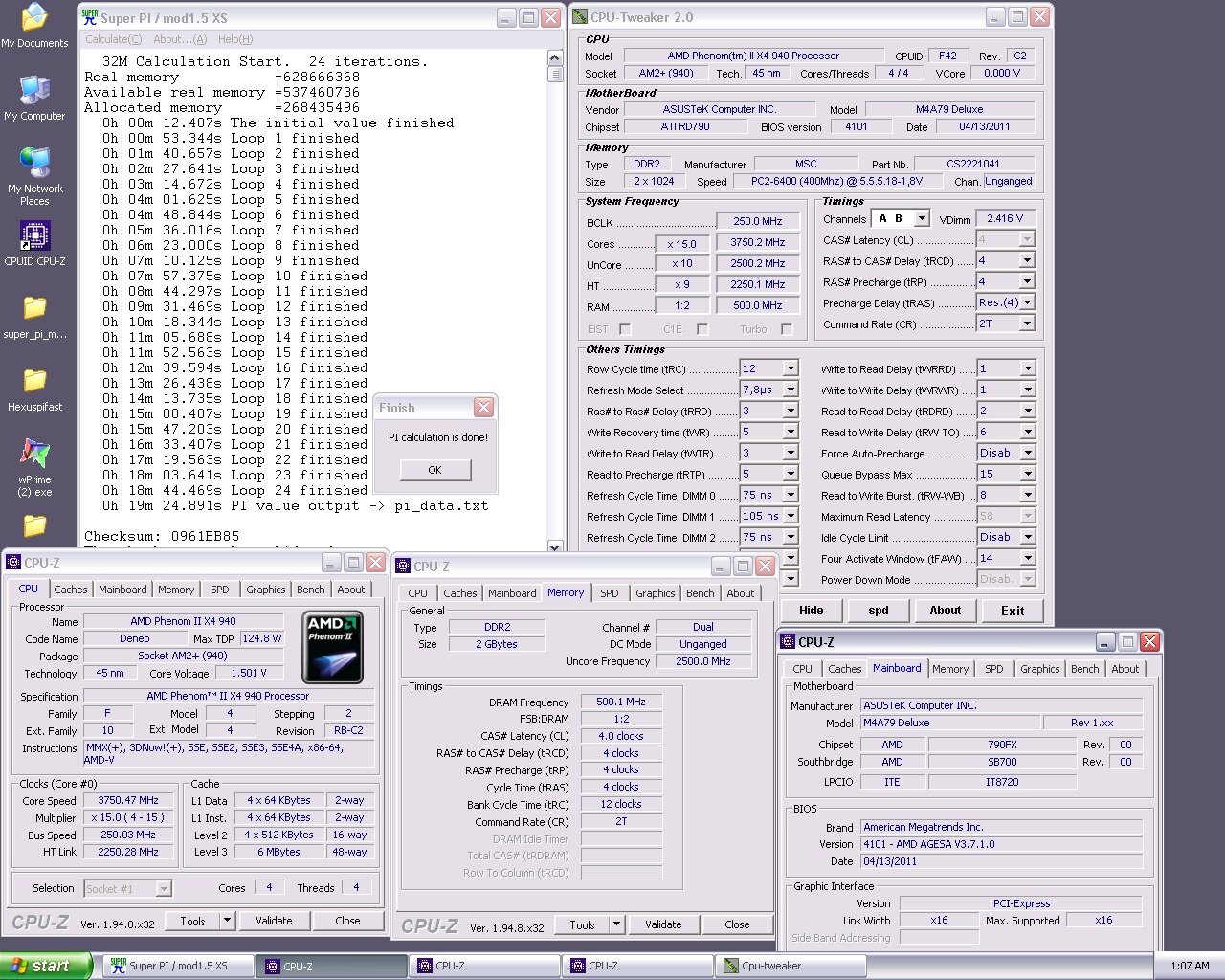Switch to Graphics tab in CPU-Z CPU window

pos(265,590)
